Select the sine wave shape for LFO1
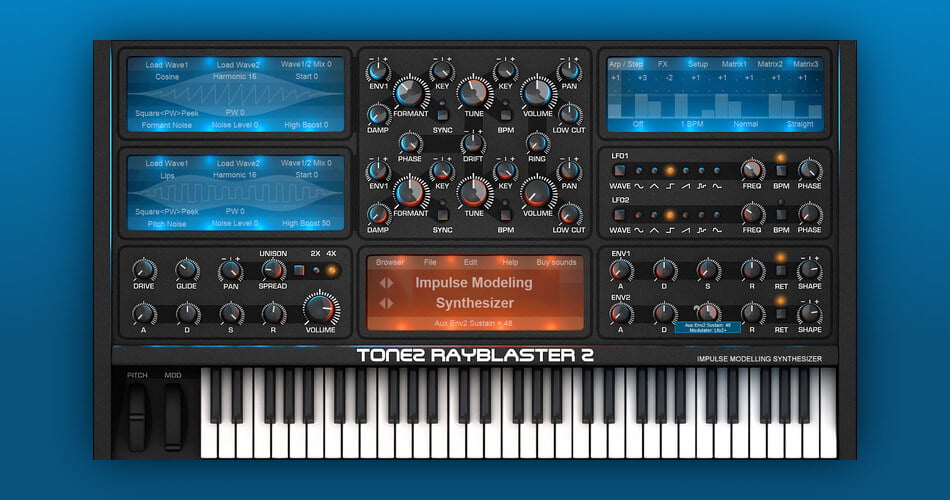Screen dimensions: 950x500 tap(639, 171)
